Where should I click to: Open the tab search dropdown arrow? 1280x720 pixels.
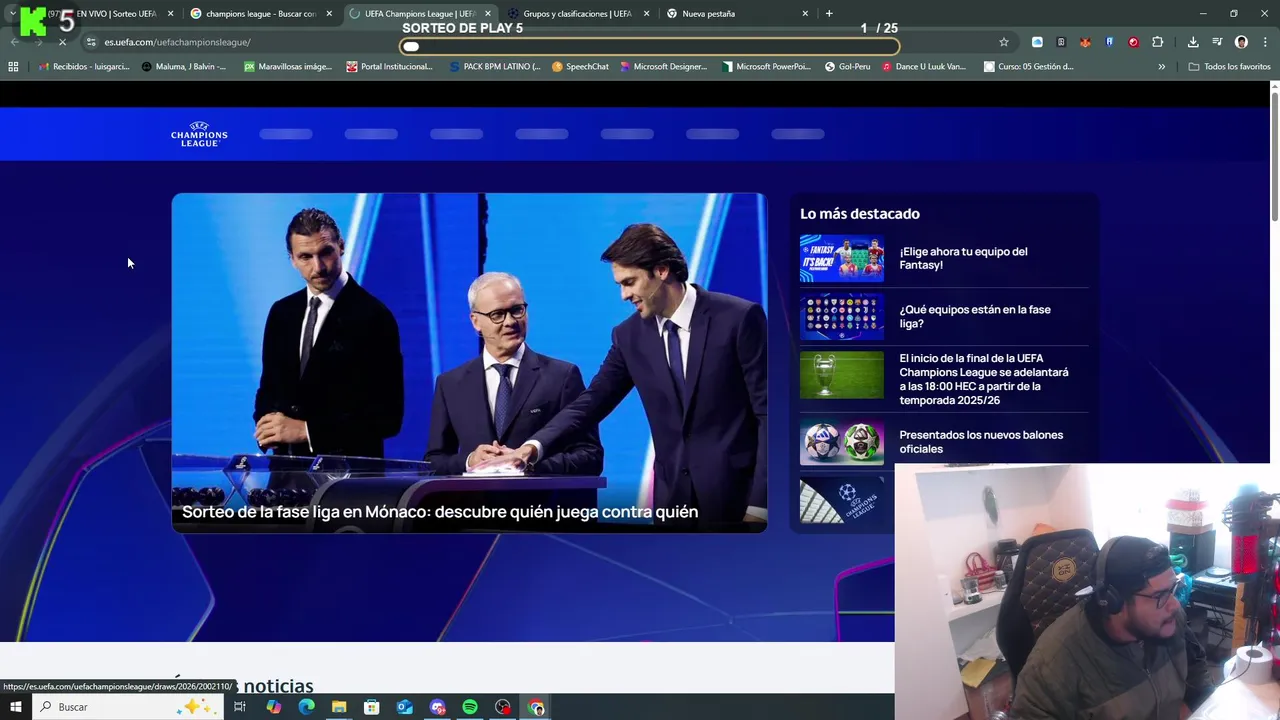(x=12, y=14)
